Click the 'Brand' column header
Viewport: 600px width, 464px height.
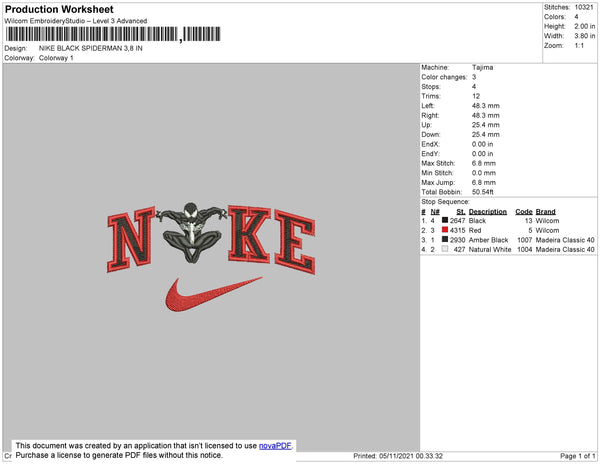pyautogui.click(x=545, y=212)
